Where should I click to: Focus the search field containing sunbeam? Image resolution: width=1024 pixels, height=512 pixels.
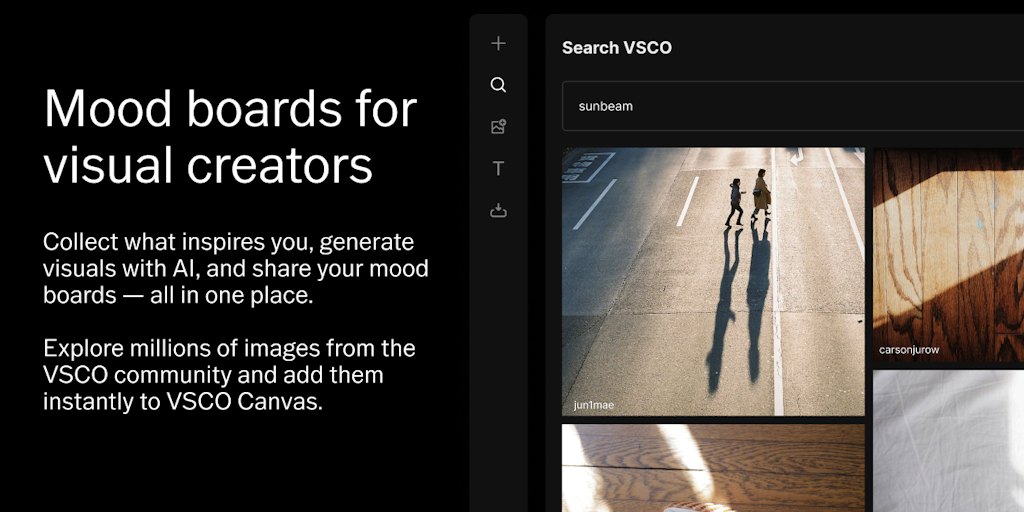(x=793, y=106)
